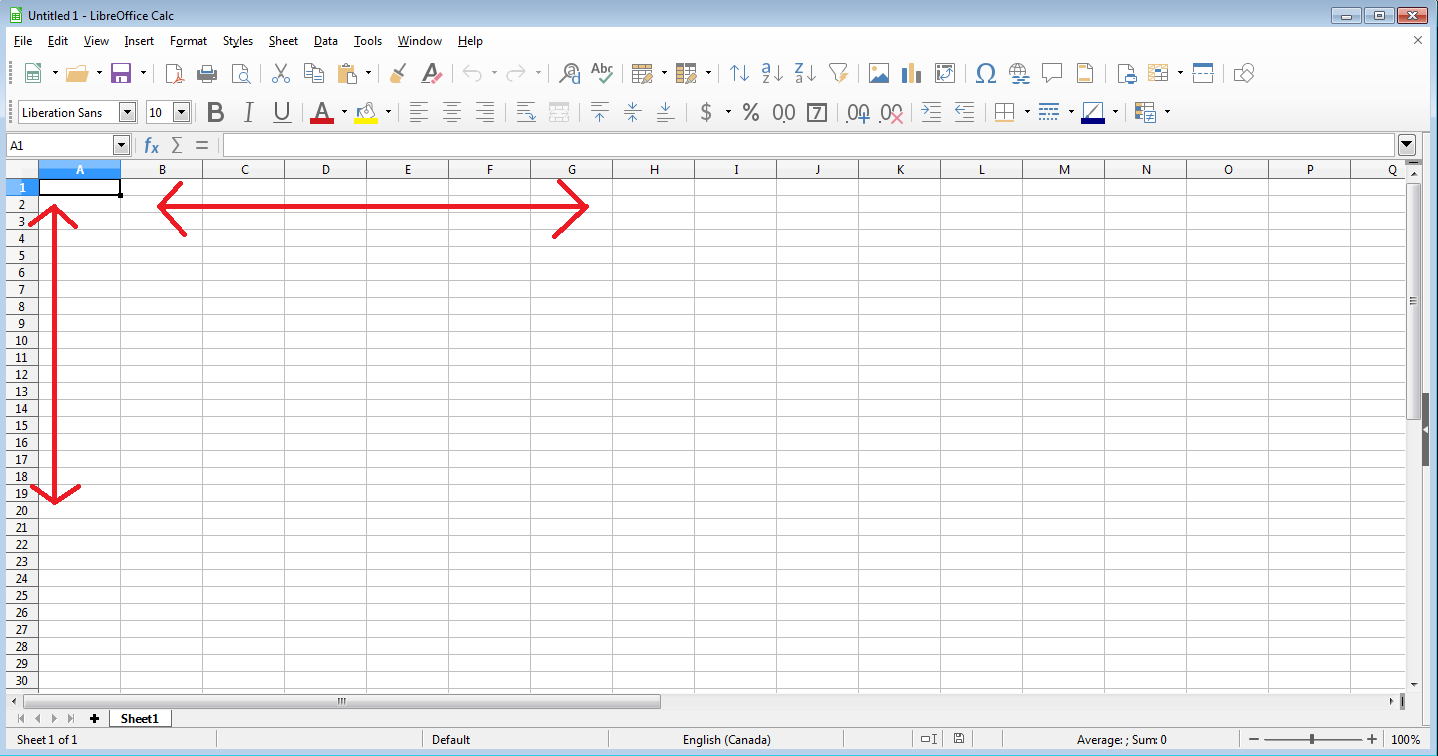Open the Liberation Sans font name dropdown
The image size is (1438, 756).
127,112
